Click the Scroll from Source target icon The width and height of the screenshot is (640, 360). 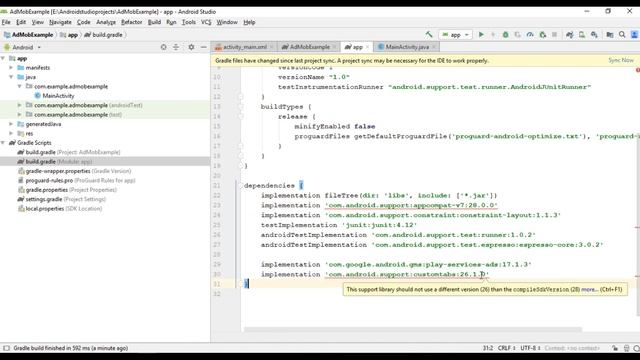coord(163,47)
